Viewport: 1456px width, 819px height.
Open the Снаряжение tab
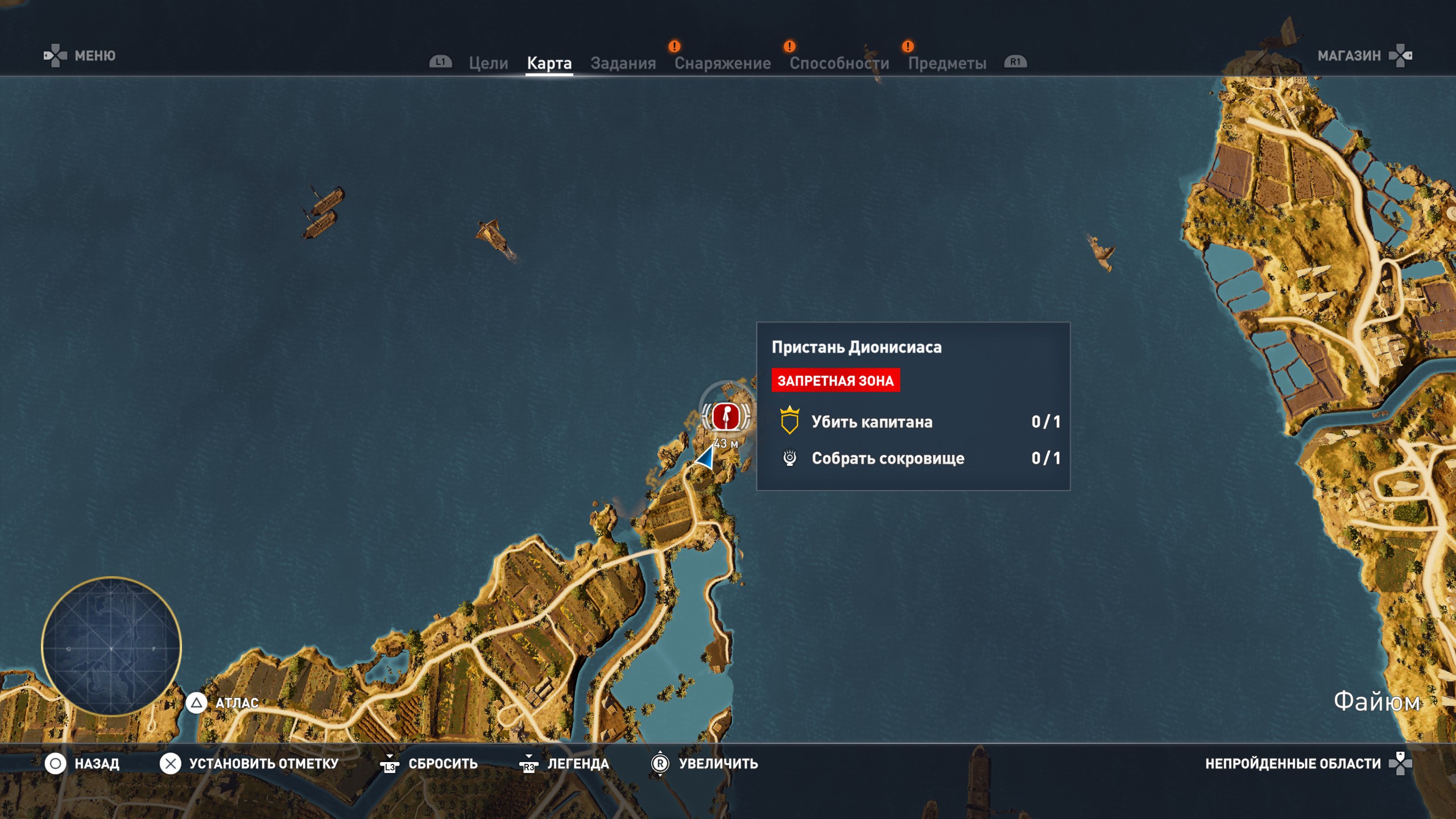[722, 63]
